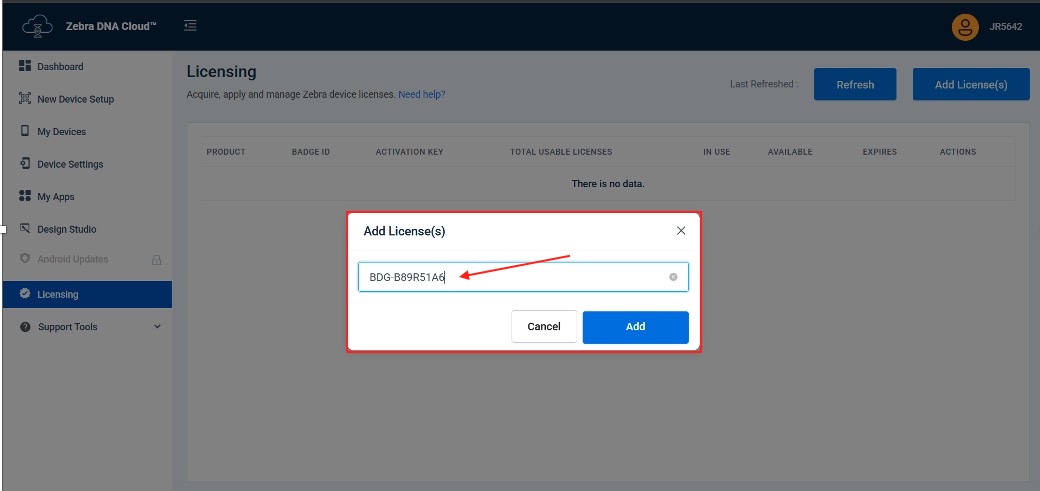Open Android Updates in the sidebar
This screenshot has height=491, width=1040.
[72, 260]
